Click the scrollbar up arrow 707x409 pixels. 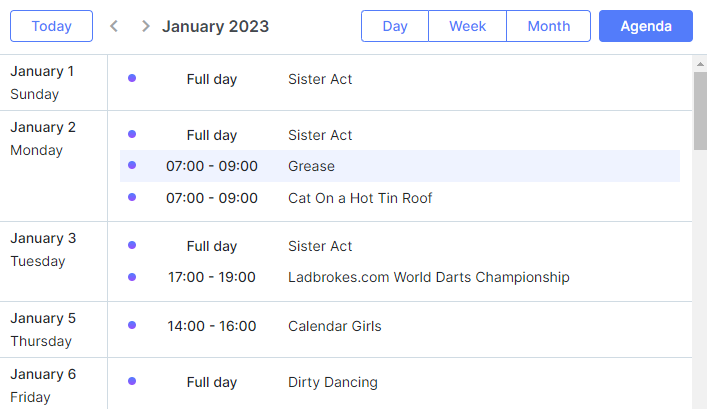coord(700,64)
